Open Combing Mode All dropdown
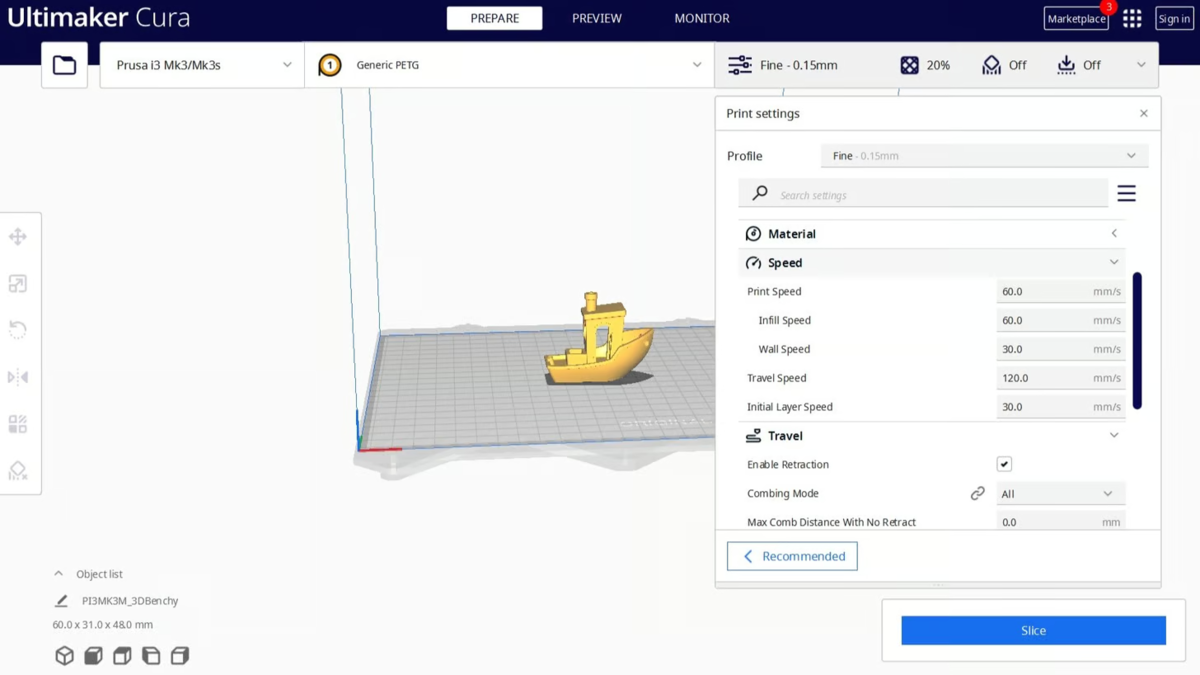The image size is (1200, 675). 1060,493
